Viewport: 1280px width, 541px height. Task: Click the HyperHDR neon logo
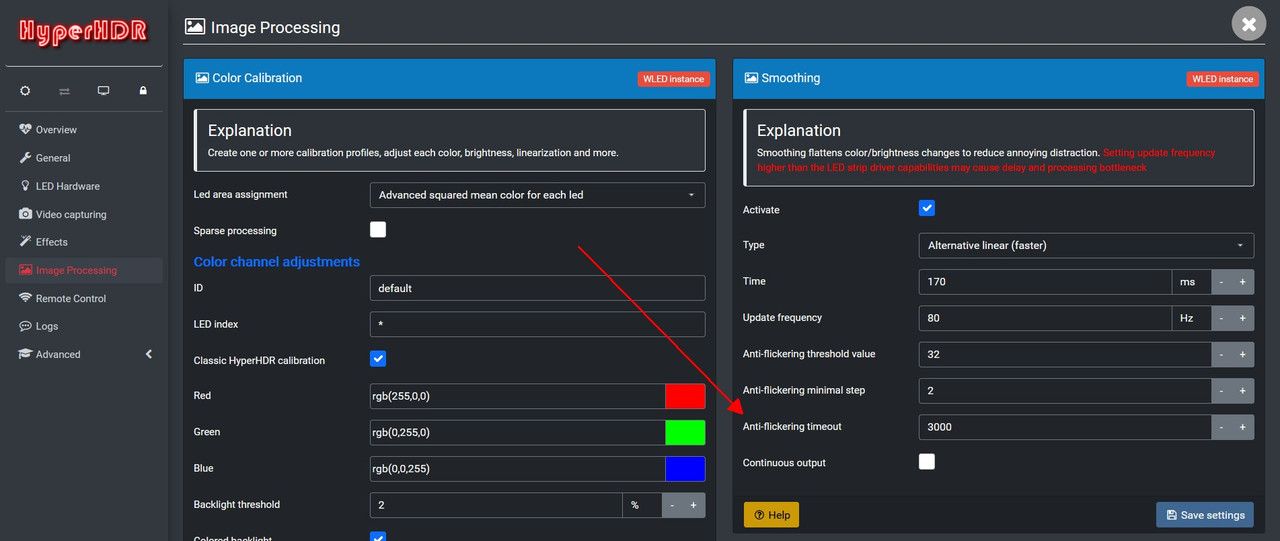click(84, 32)
